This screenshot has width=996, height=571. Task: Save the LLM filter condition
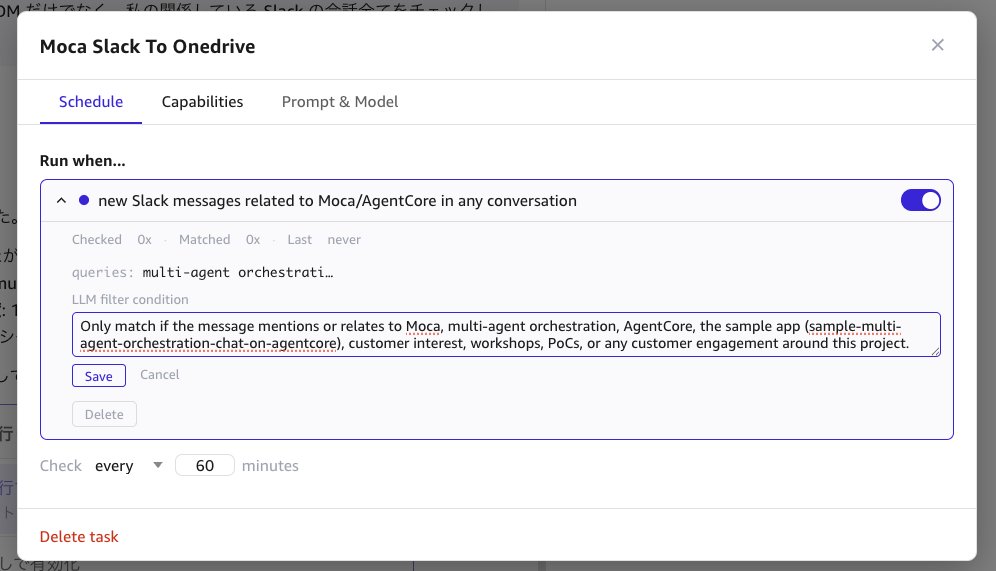98,376
